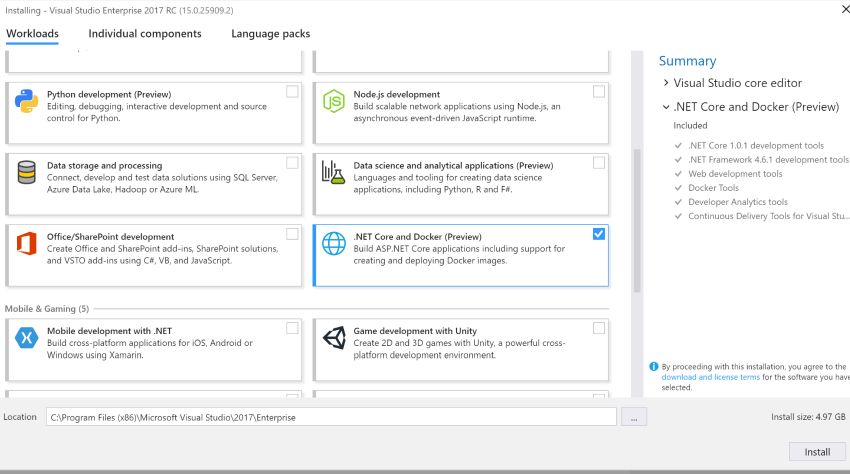850x474 pixels.
Task: Click the Python development workload icon
Action: pyautogui.click(x=26, y=100)
